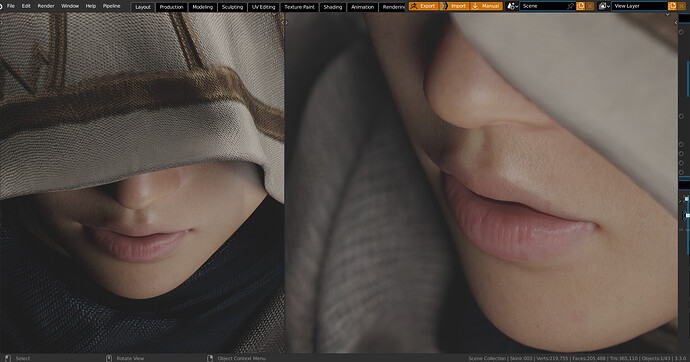Open the Help menu

click(x=91, y=6)
